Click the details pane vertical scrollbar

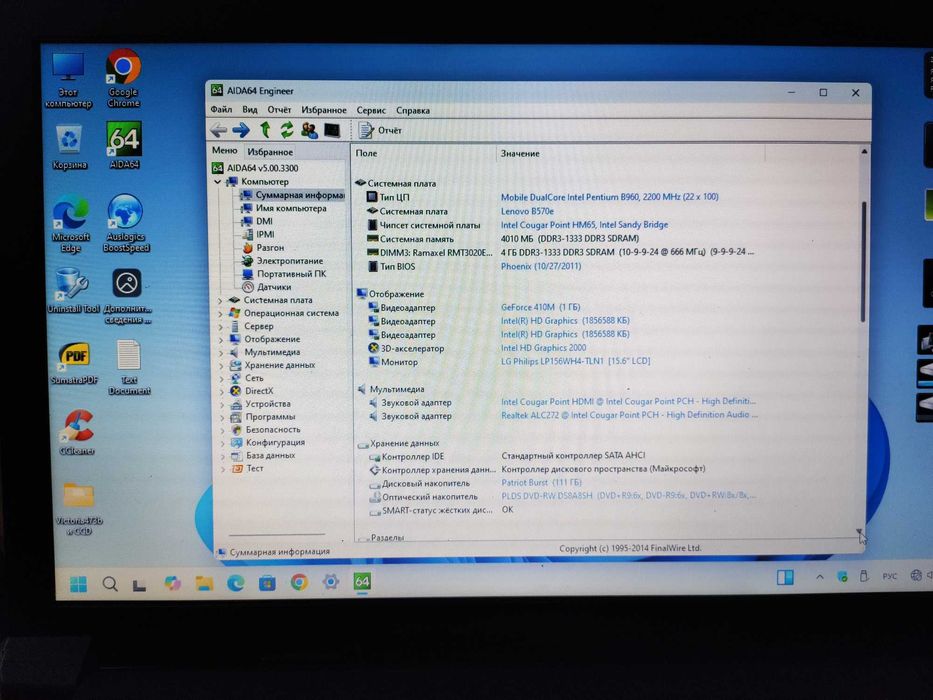pos(863,262)
